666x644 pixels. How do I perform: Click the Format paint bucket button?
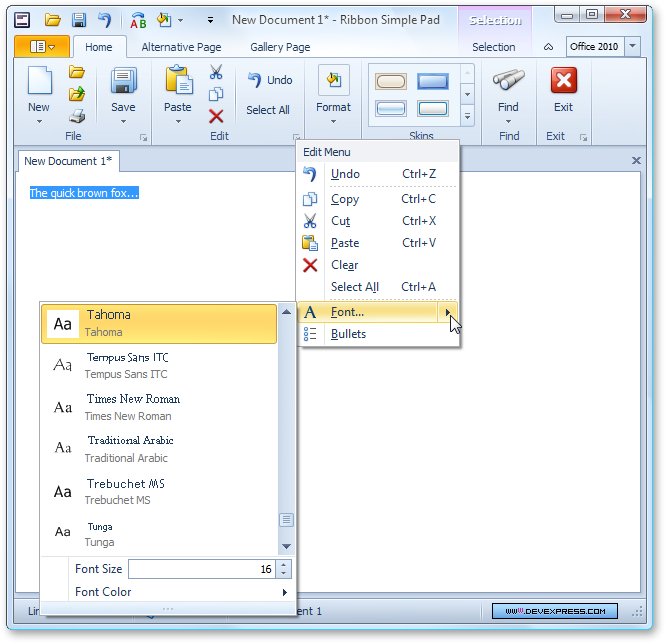click(x=333, y=88)
